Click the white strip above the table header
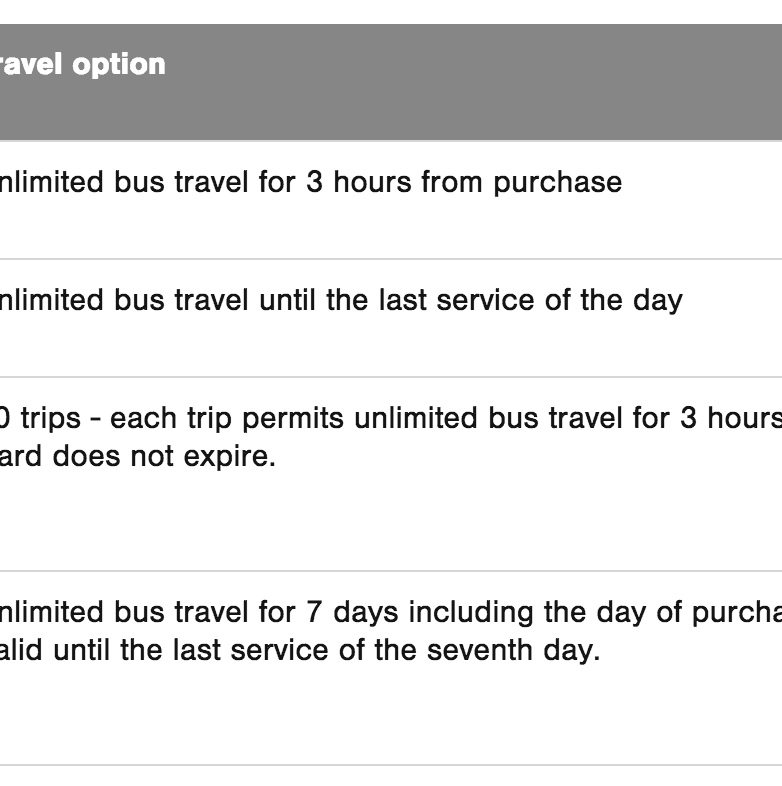This screenshot has height=786, width=782. coord(390,11)
